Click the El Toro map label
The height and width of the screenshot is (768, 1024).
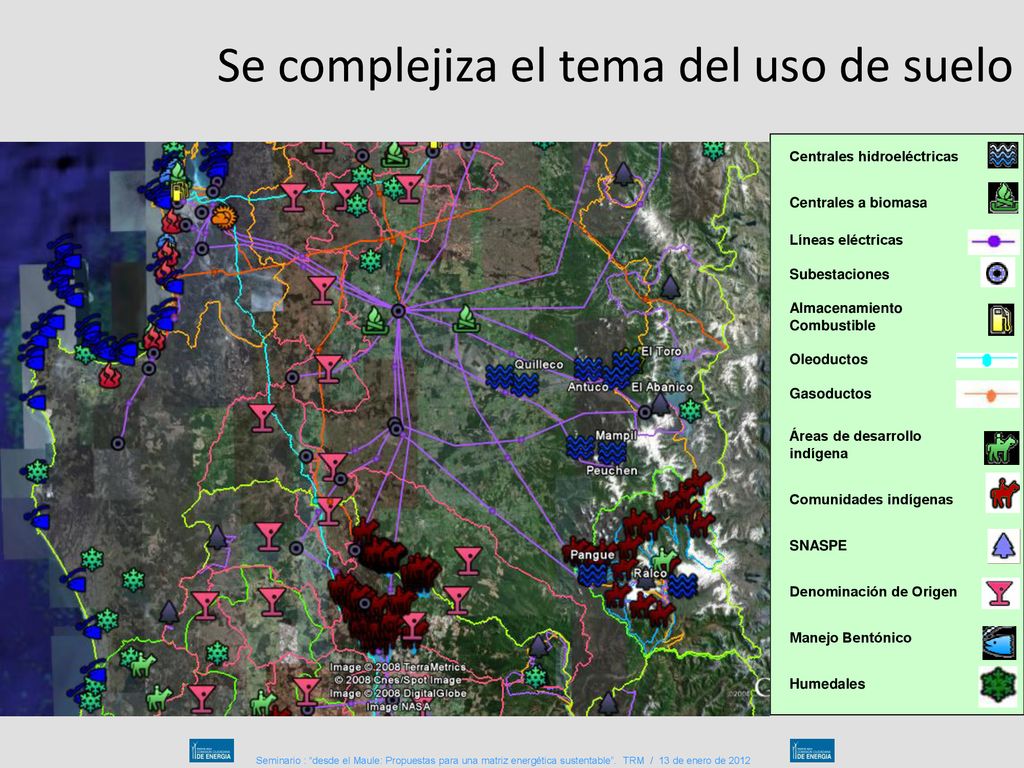tap(661, 351)
